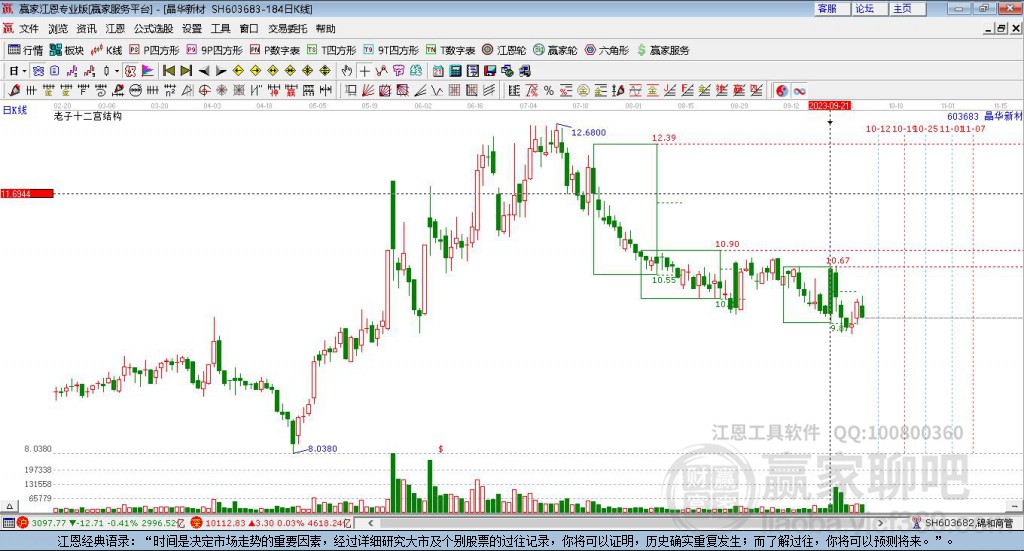Click the 3097.77 index value in status bar

click(x=49, y=523)
